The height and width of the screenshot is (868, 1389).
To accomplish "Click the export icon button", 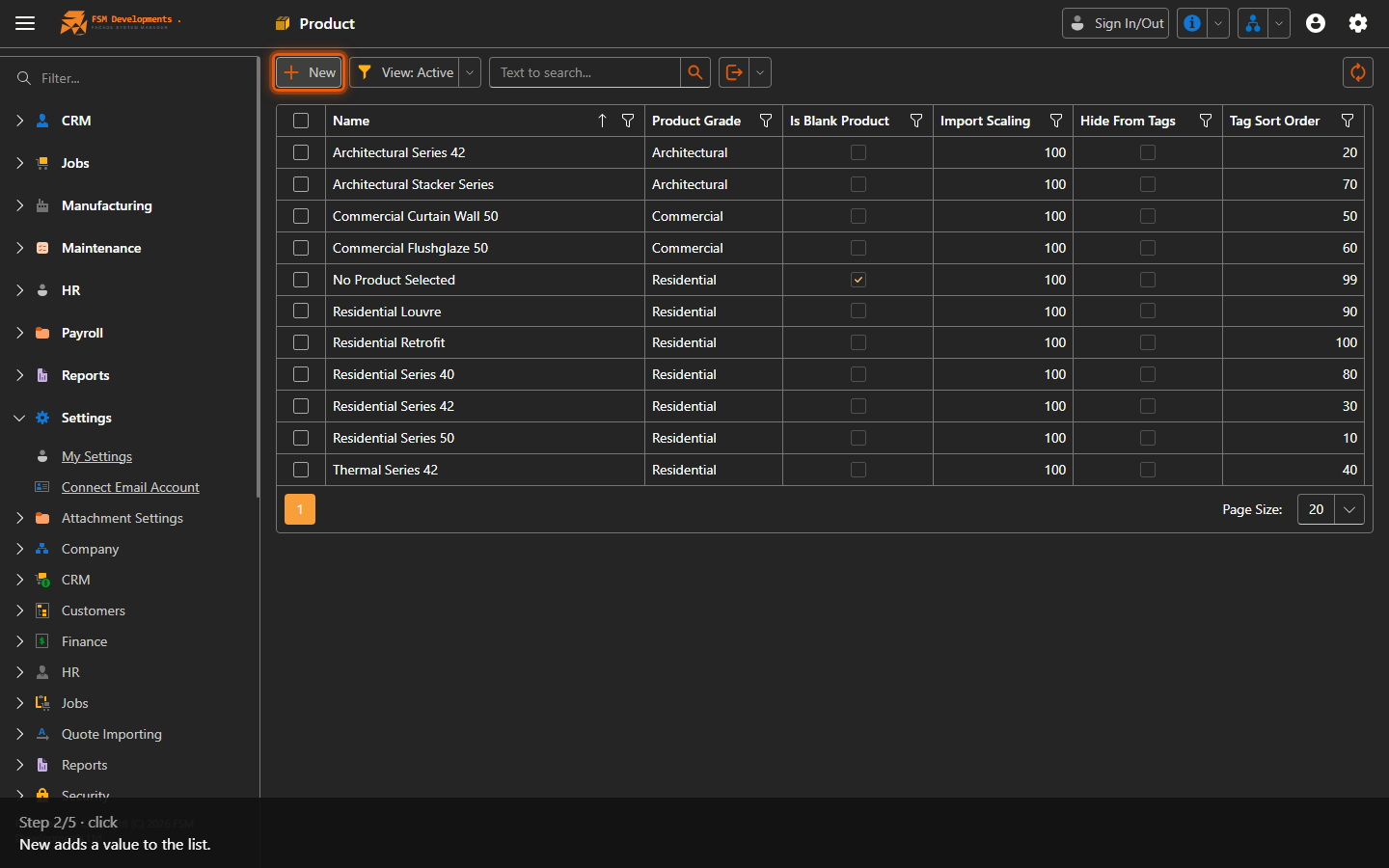I will pyautogui.click(x=734, y=72).
